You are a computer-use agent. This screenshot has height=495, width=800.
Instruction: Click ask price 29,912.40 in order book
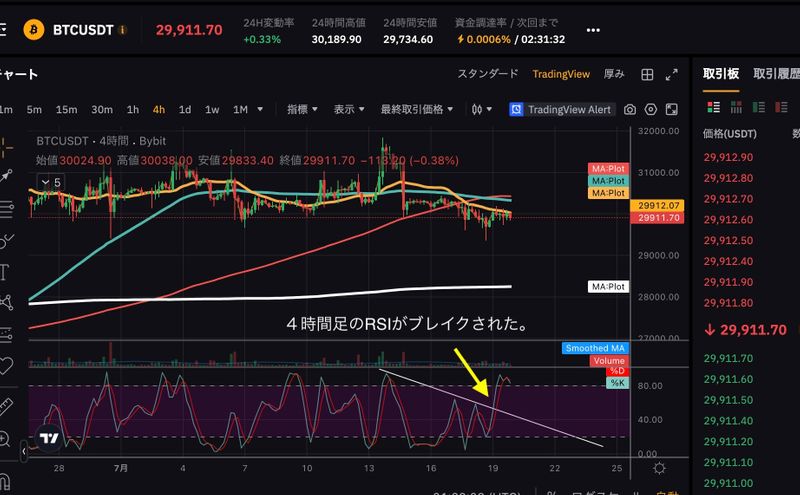pyautogui.click(x=728, y=261)
